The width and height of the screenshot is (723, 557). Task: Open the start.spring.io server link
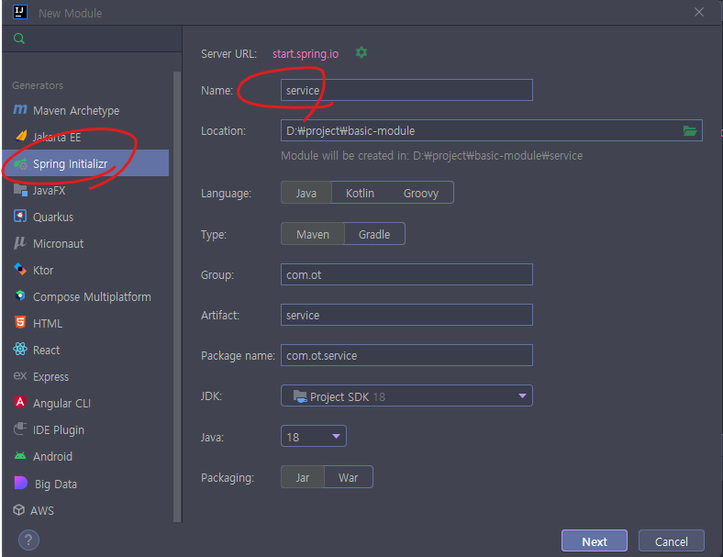pos(305,53)
